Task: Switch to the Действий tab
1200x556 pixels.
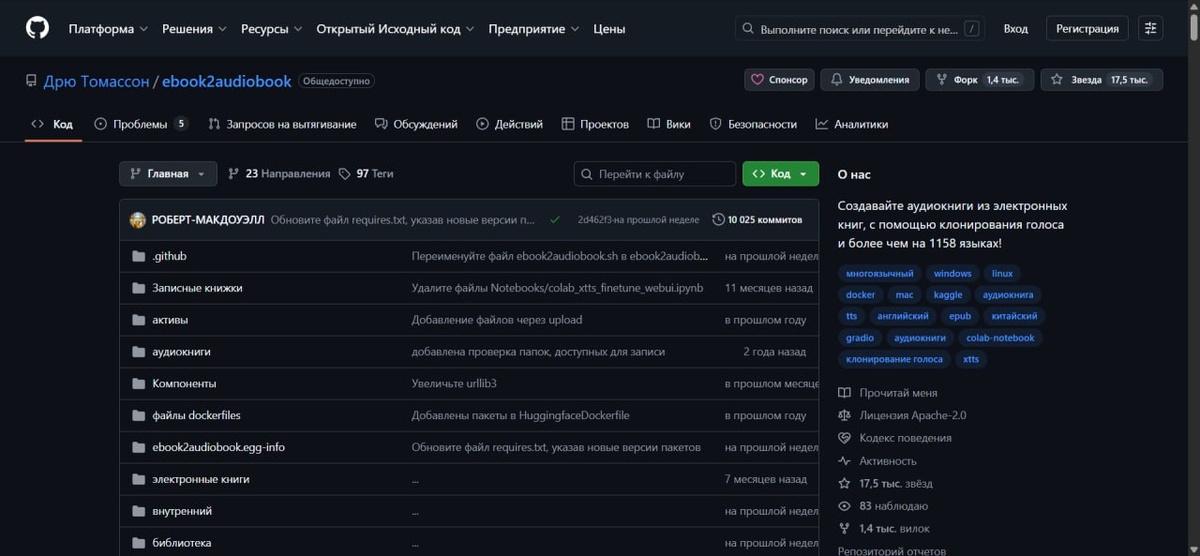Action: [510, 124]
